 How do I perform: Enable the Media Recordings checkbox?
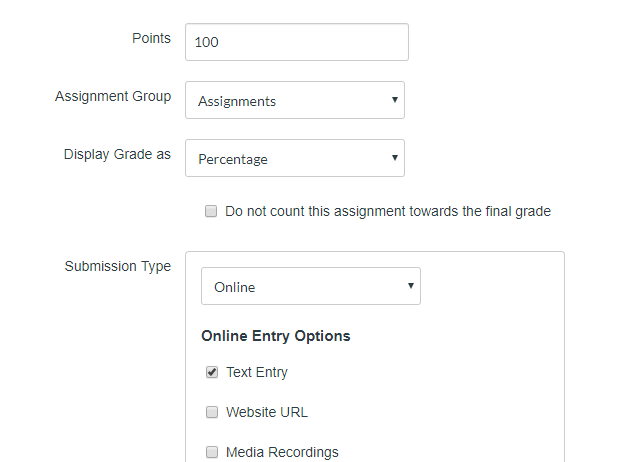click(212, 452)
